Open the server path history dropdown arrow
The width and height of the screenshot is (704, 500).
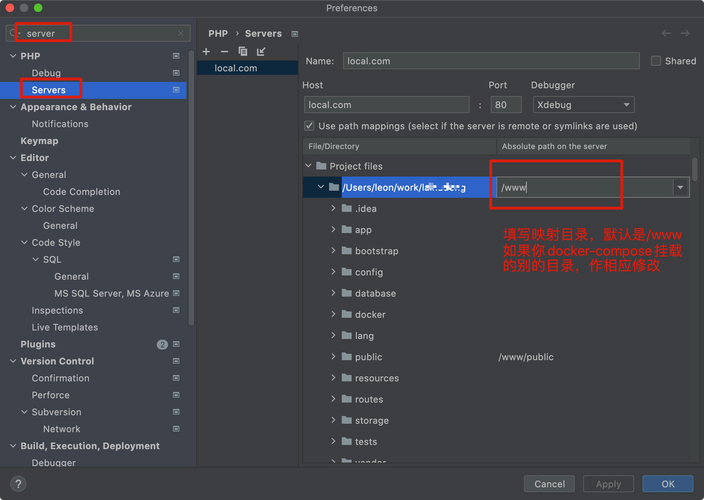click(x=681, y=187)
